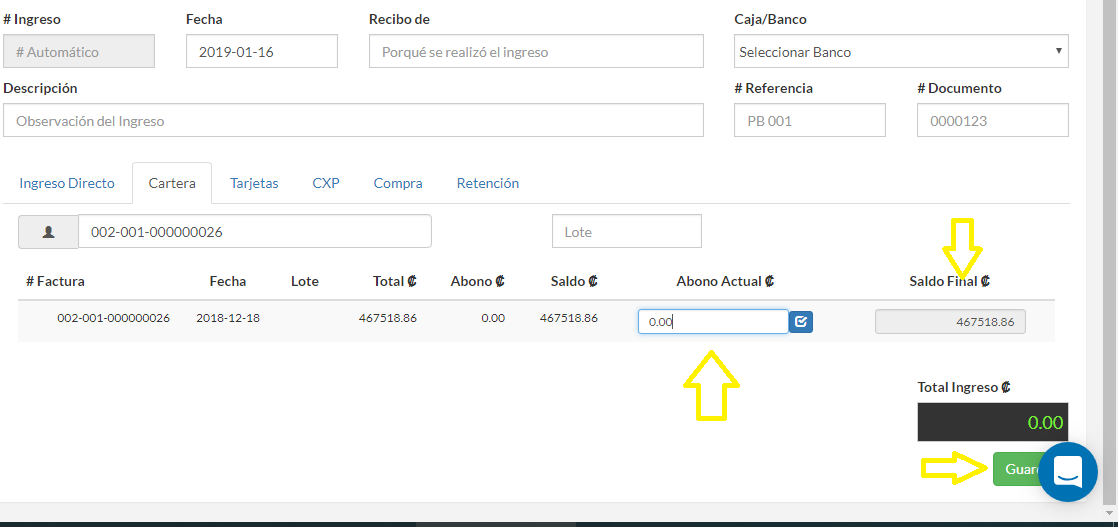Click the Descripción observation field
The image size is (1119, 531).
click(353, 121)
